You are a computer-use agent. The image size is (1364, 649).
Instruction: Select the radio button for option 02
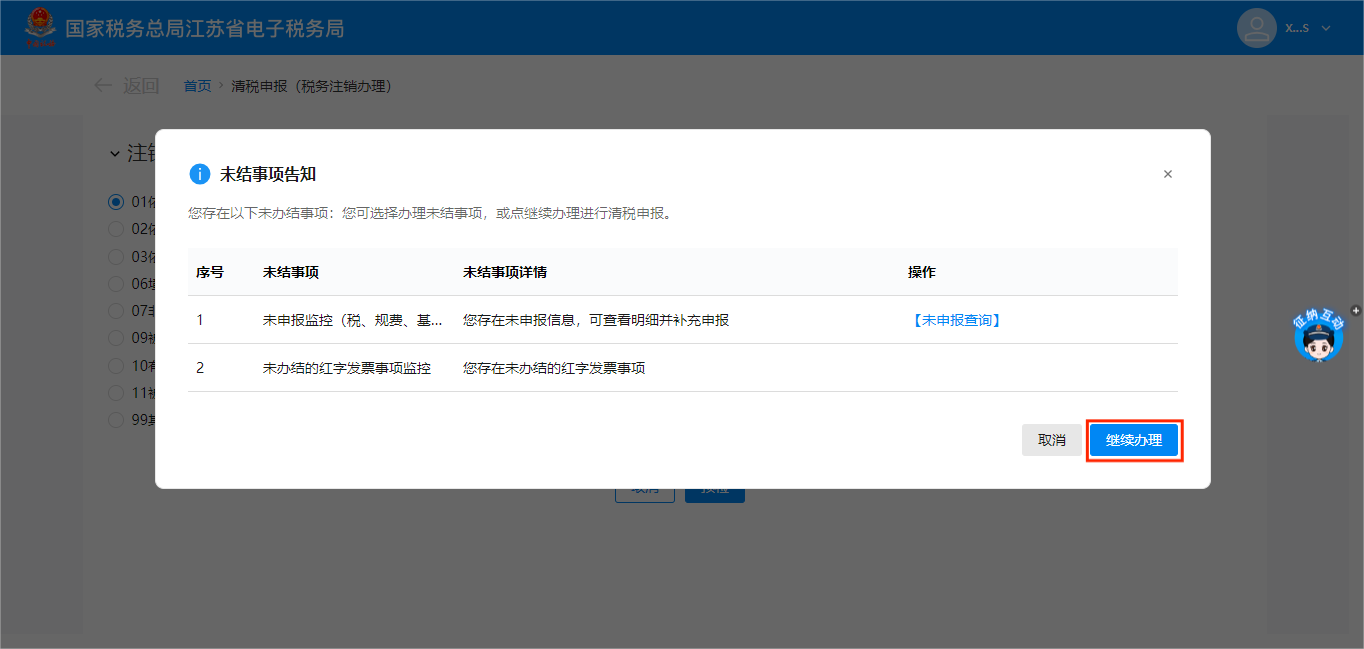tap(116, 229)
